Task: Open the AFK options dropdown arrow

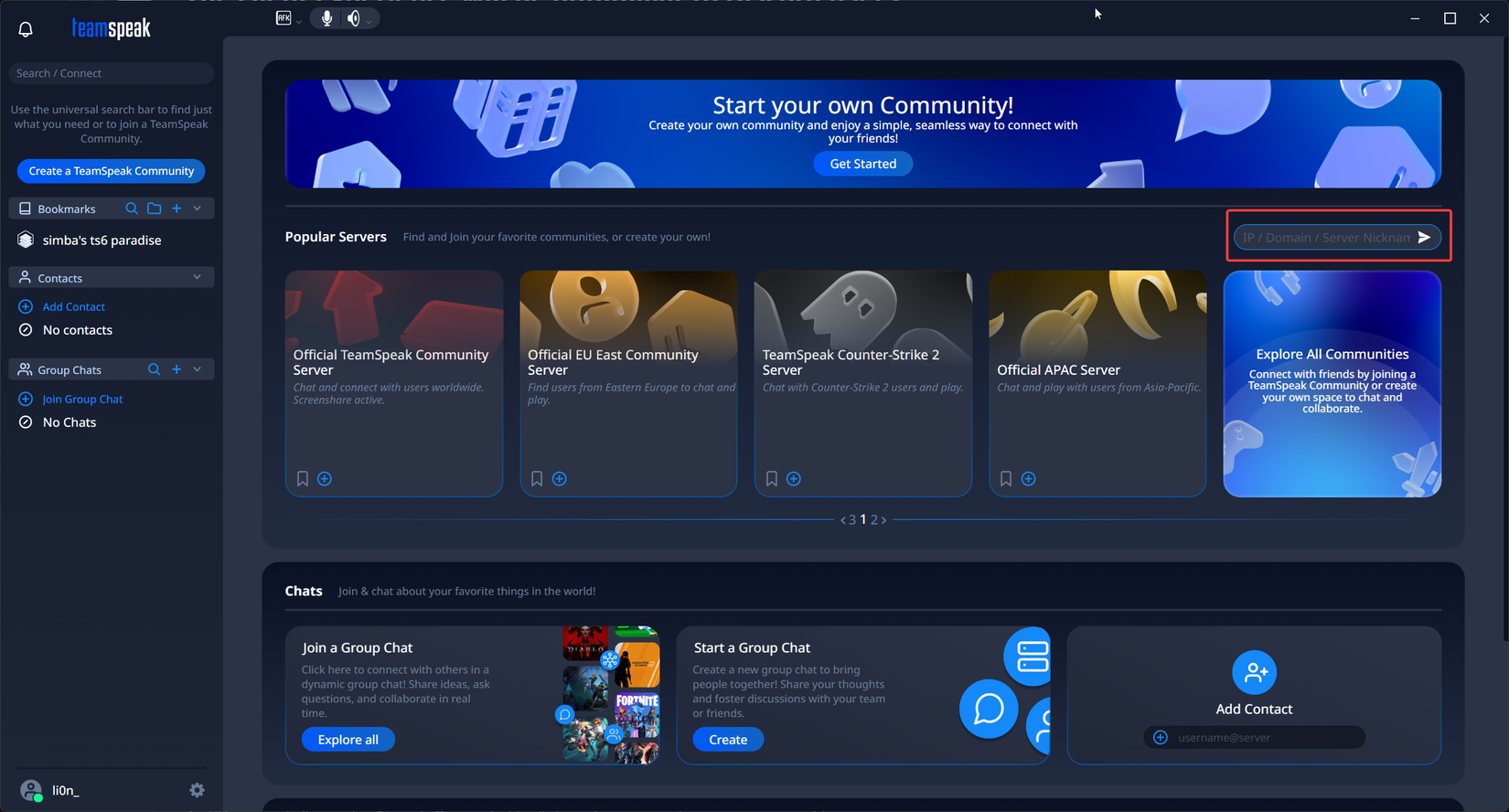Action: coord(299,21)
